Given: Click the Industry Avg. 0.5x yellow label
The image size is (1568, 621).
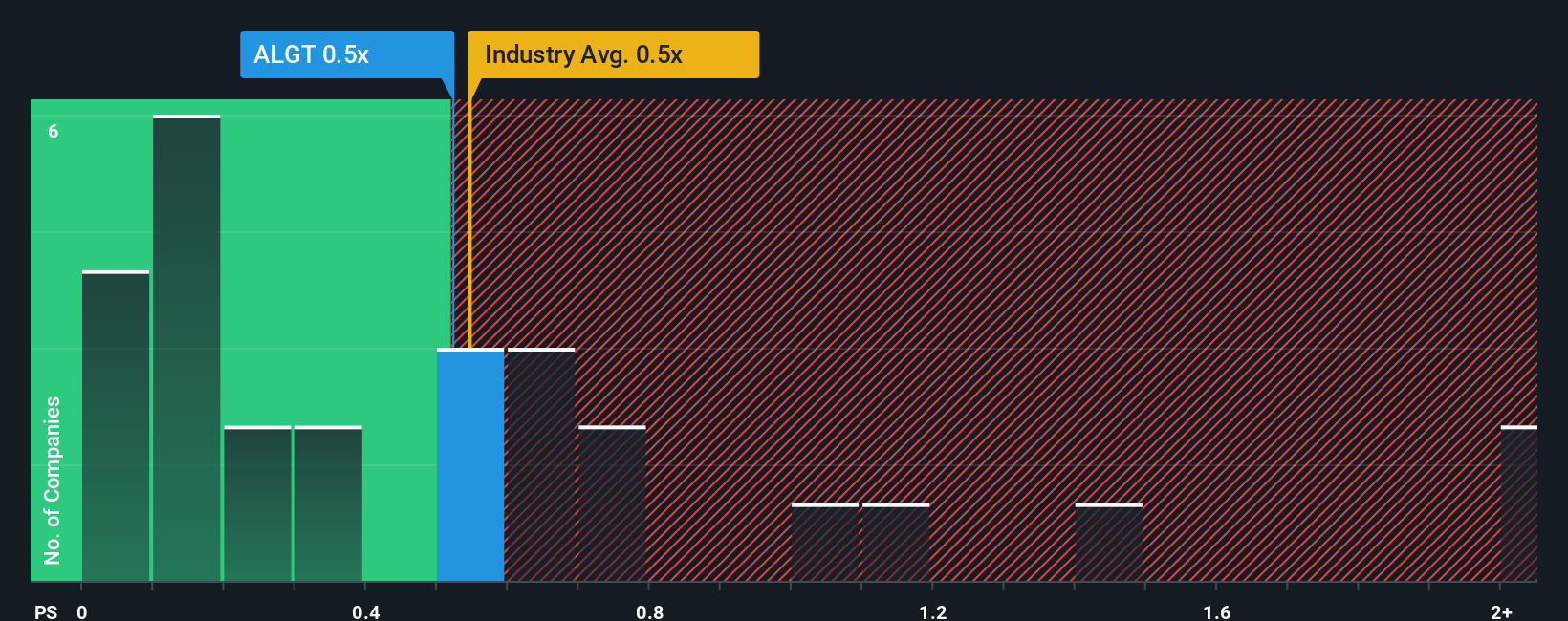Looking at the screenshot, I should point(613,54).
